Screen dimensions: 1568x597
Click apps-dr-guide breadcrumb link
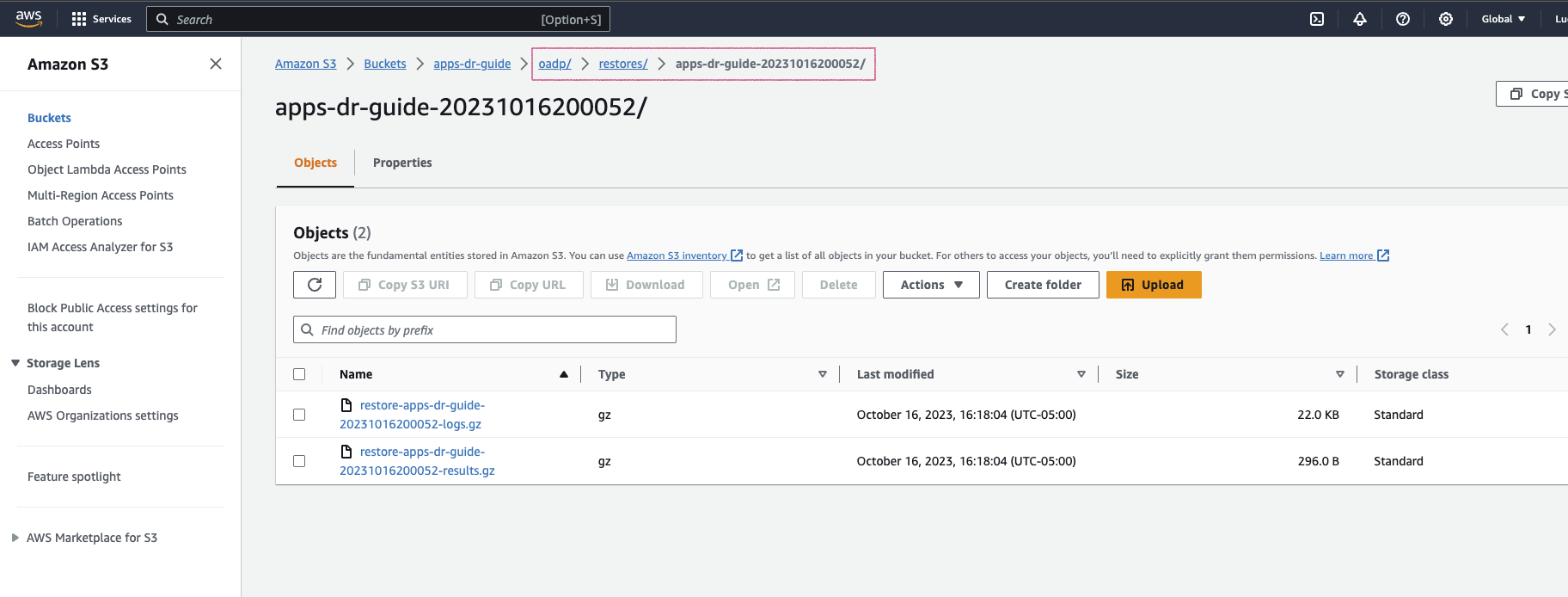pyautogui.click(x=472, y=64)
